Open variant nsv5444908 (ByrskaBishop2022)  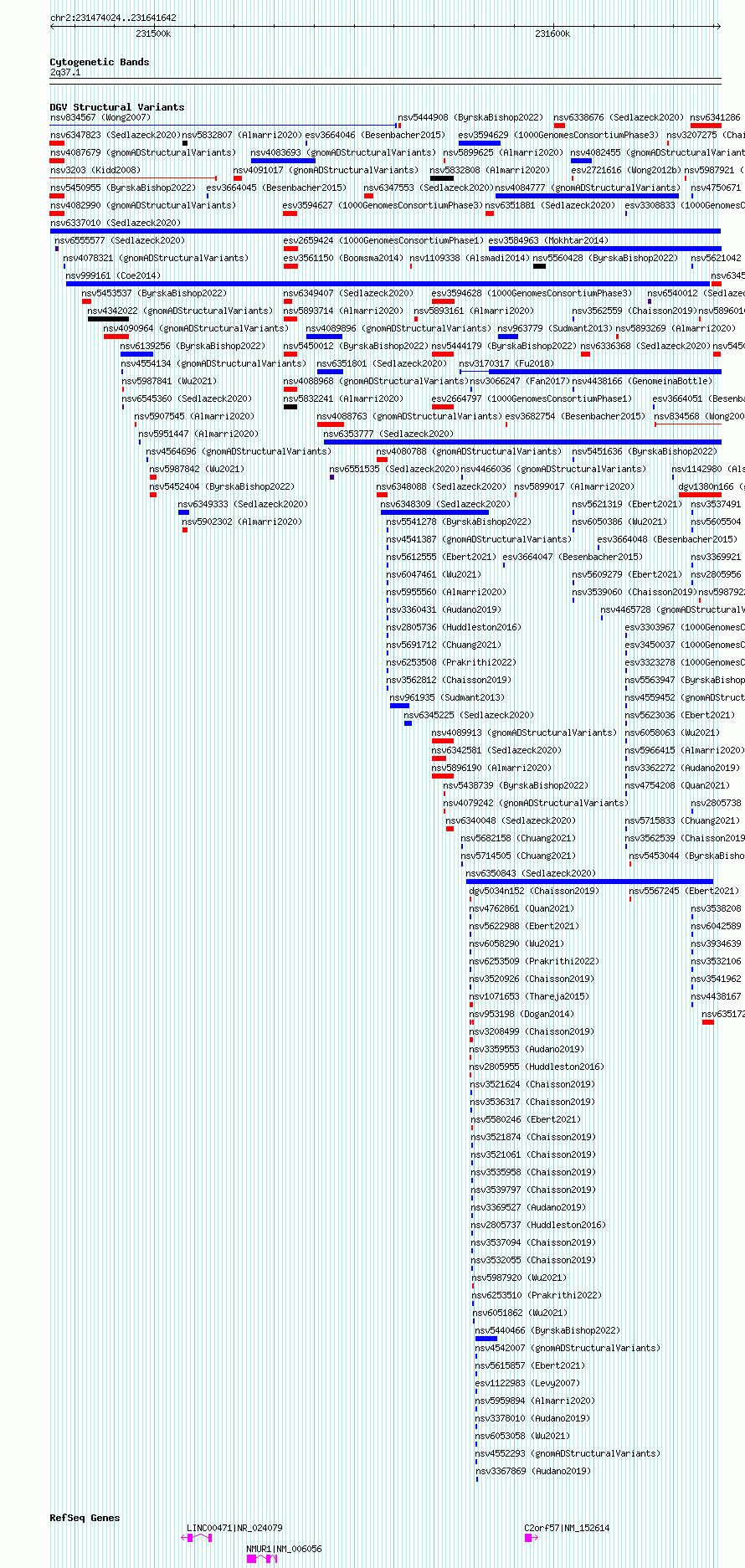tap(470, 118)
